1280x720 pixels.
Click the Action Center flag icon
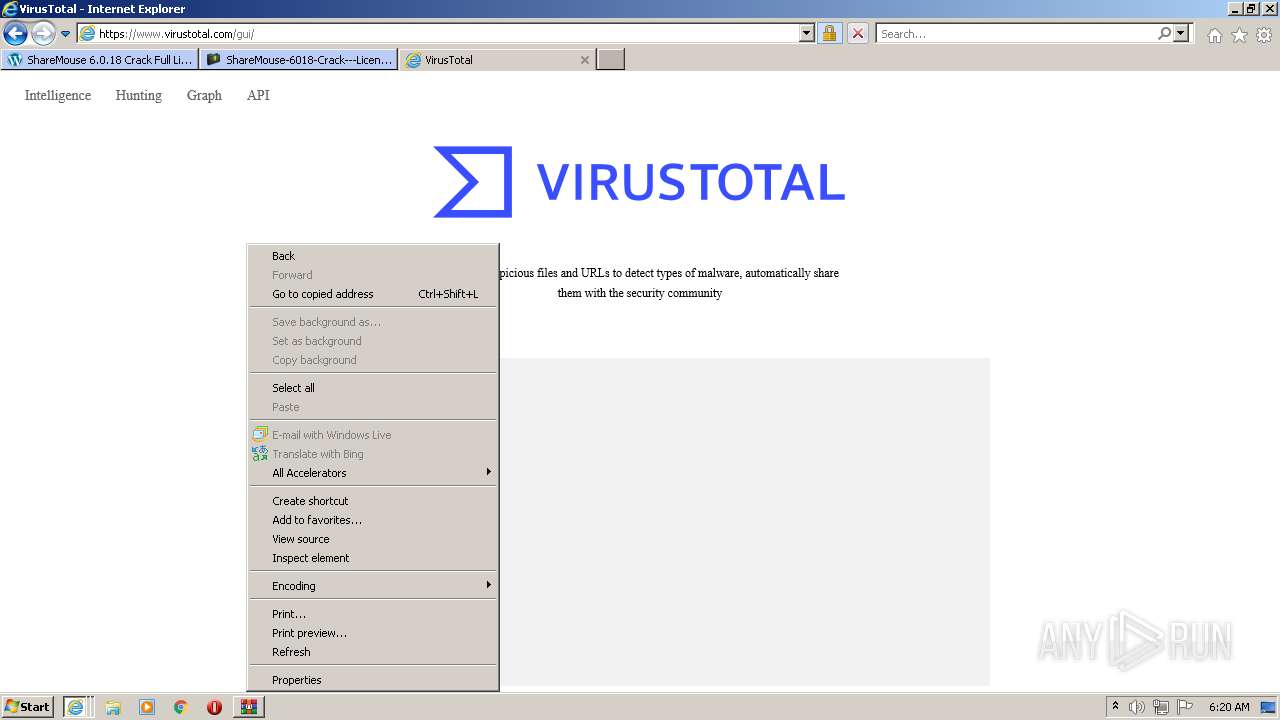click(1185, 707)
